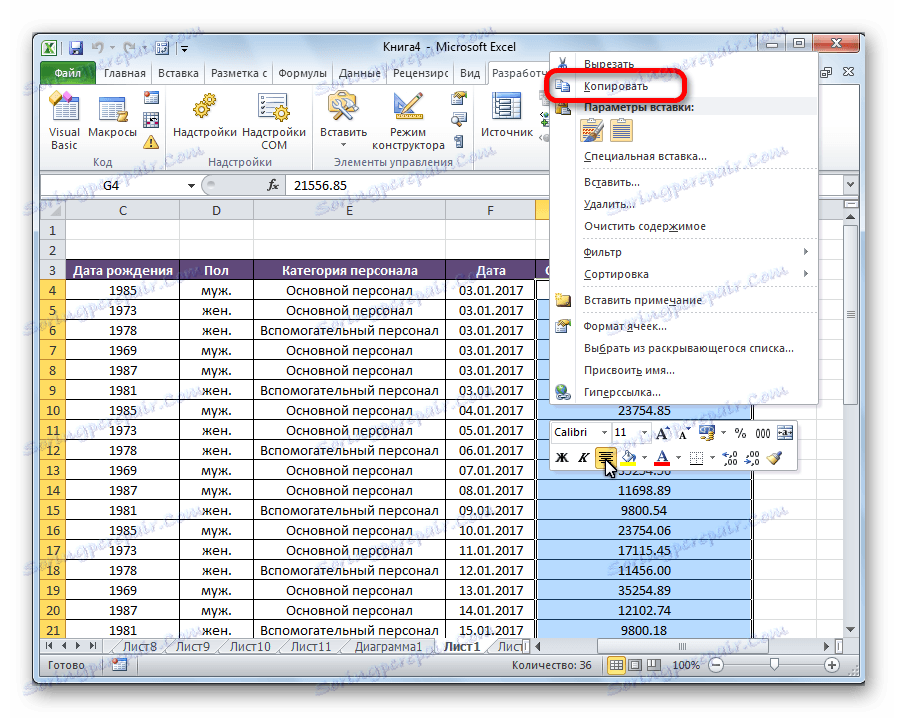Open Calibri font dropdown in mini toolbar
Image resolution: width=897 pixels, height=718 pixels.
click(604, 433)
